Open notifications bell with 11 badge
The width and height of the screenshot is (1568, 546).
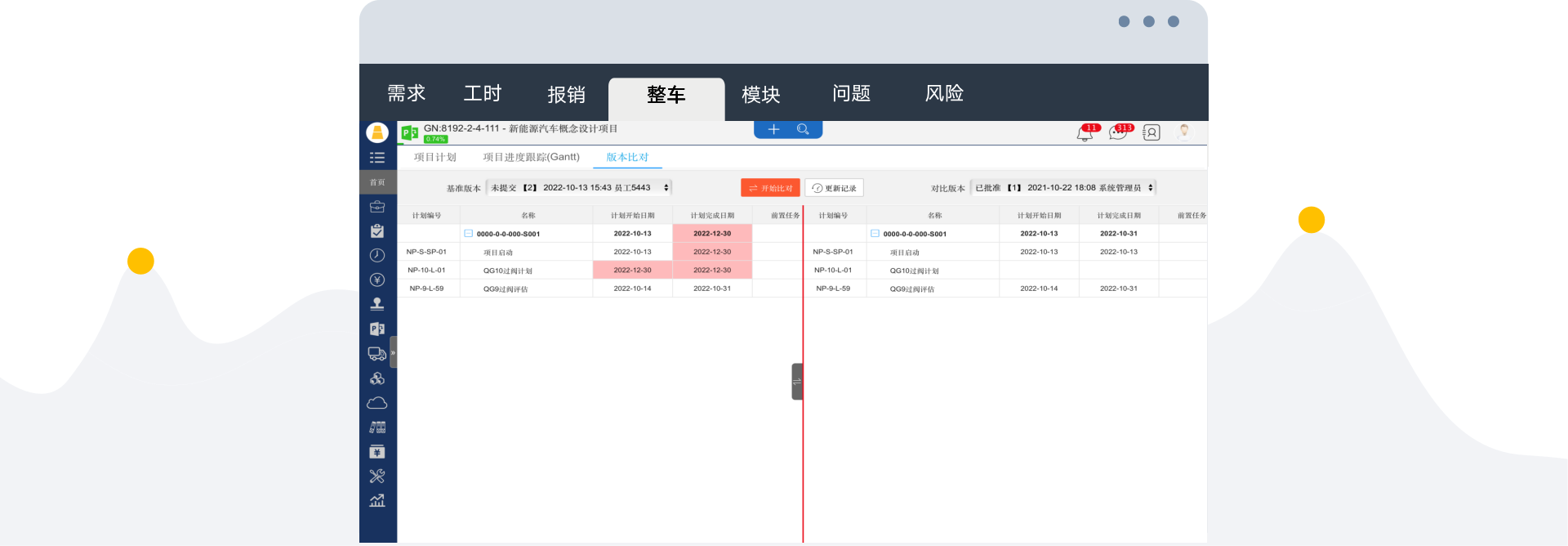tap(1086, 132)
